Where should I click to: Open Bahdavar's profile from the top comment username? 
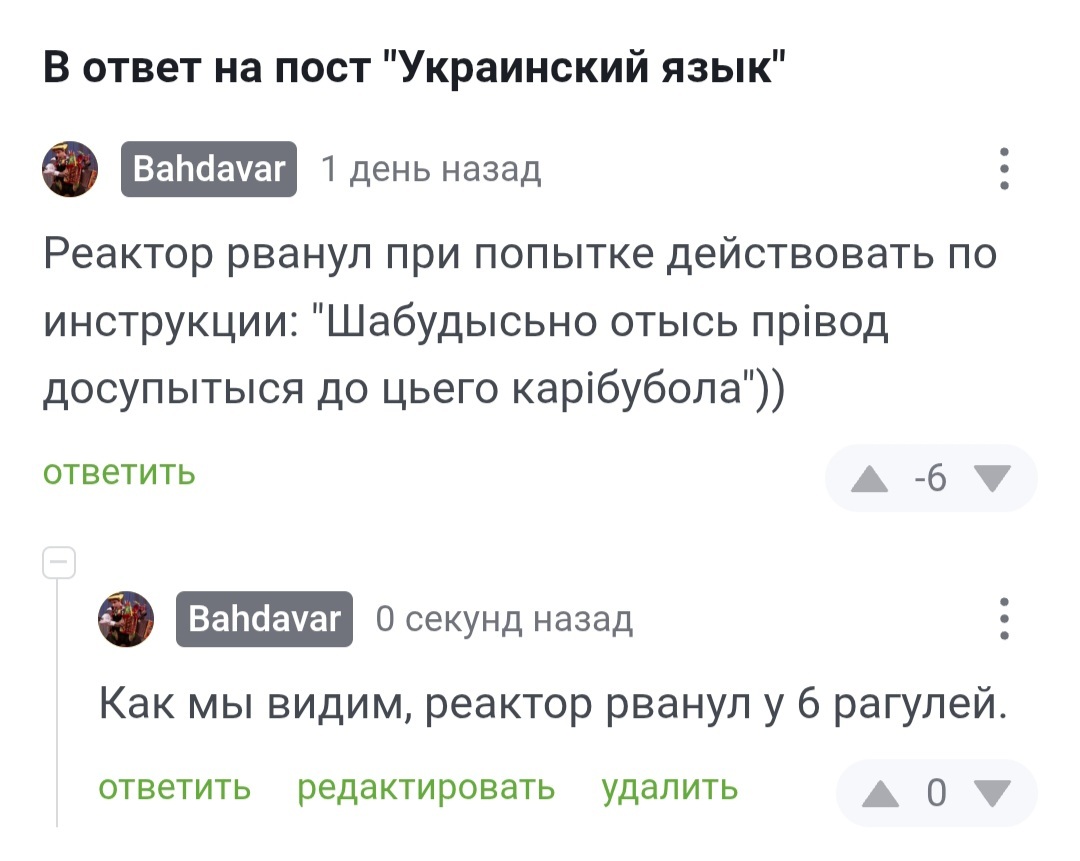[x=209, y=169]
